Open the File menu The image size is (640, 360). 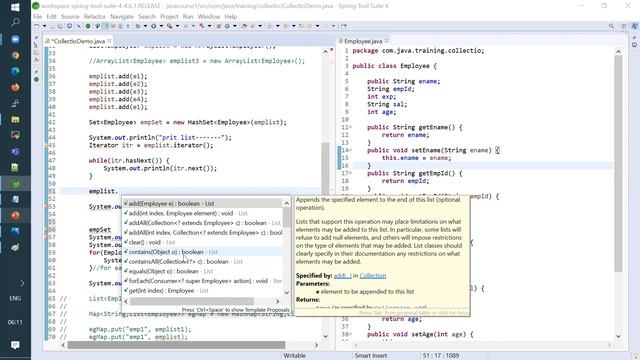pos(38,17)
